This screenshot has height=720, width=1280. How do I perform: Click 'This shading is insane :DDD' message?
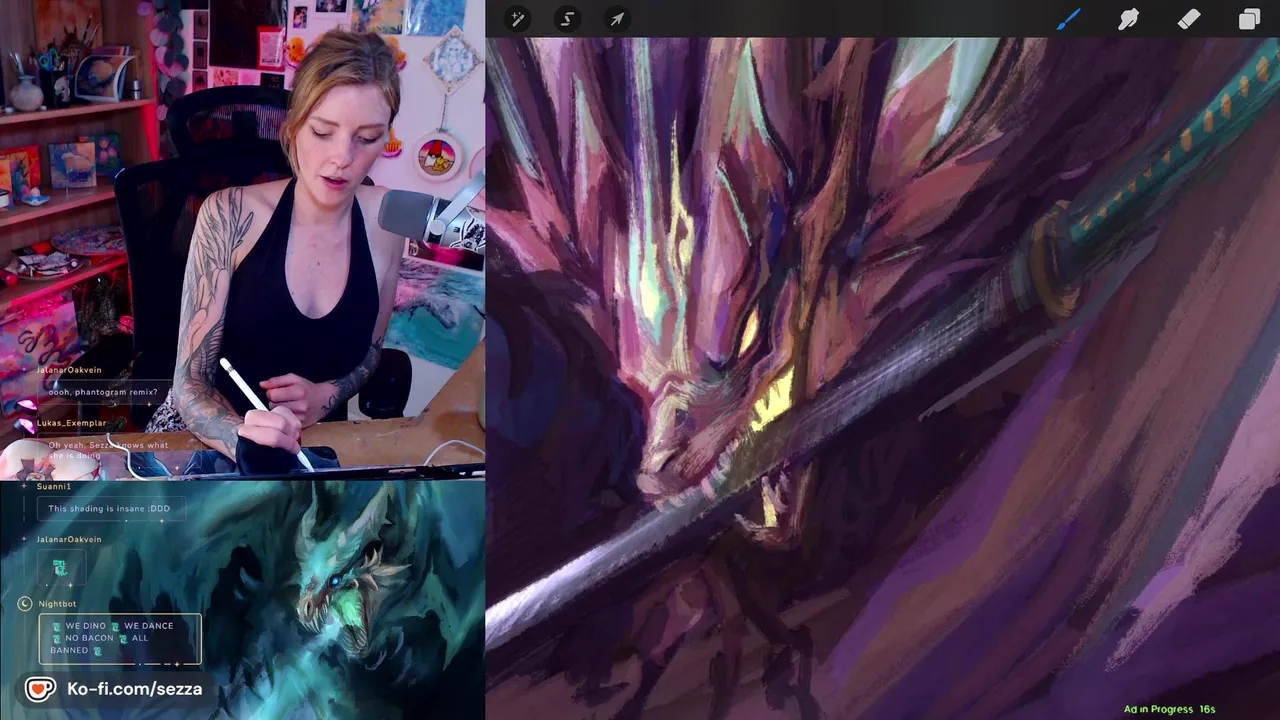pyautogui.click(x=110, y=508)
